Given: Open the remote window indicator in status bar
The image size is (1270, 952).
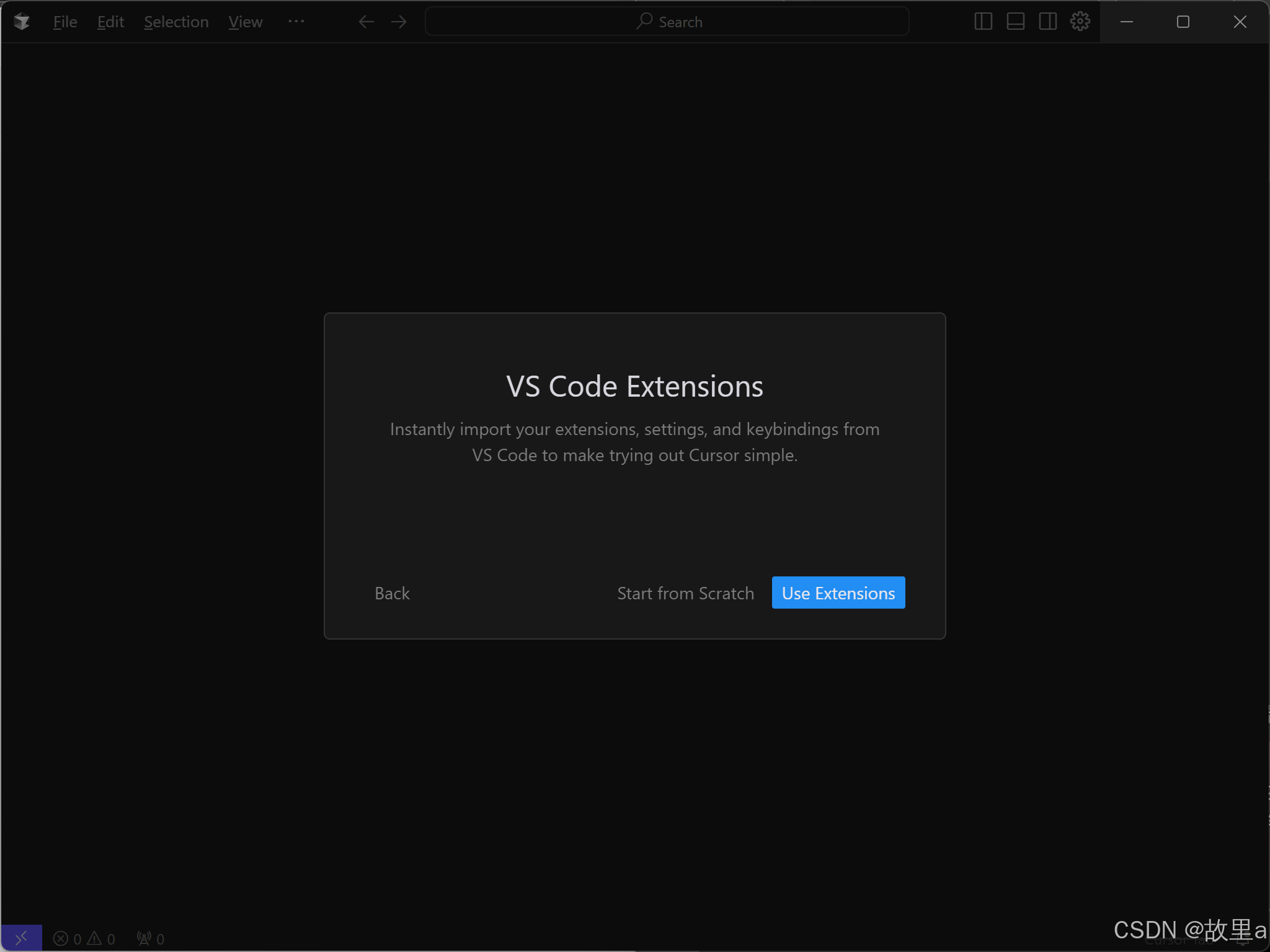Looking at the screenshot, I should [21, 938].
